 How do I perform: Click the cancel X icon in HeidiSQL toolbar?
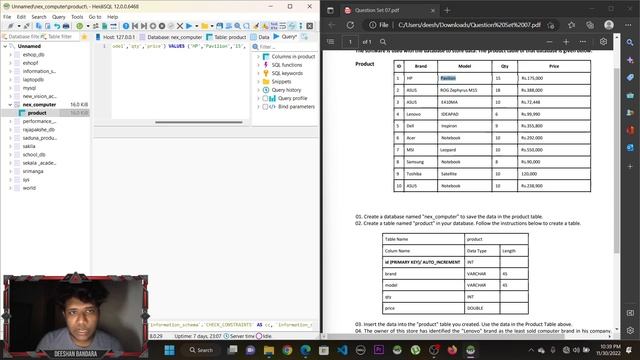(180, 26)
